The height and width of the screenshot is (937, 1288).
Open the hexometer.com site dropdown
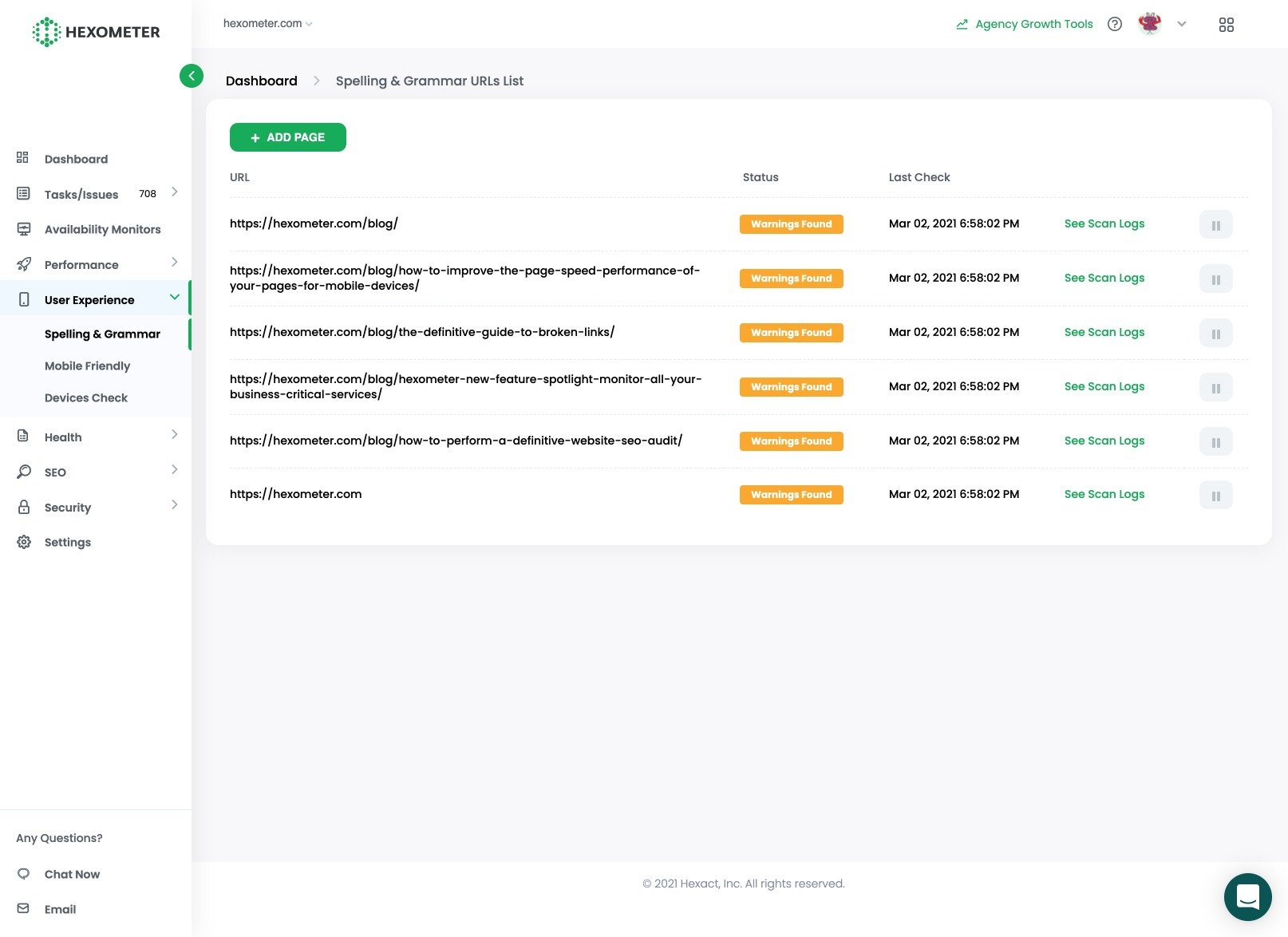coord(268,24)
